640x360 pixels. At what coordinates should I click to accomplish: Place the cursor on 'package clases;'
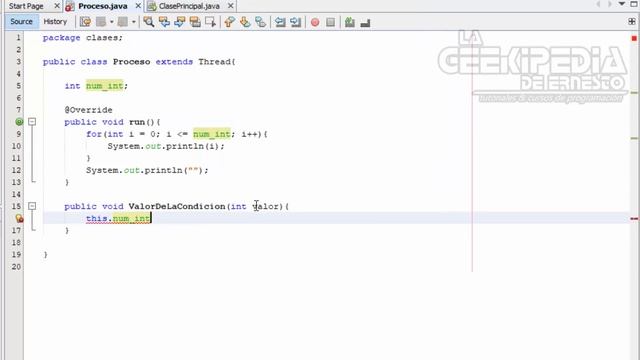pos(82,38)
